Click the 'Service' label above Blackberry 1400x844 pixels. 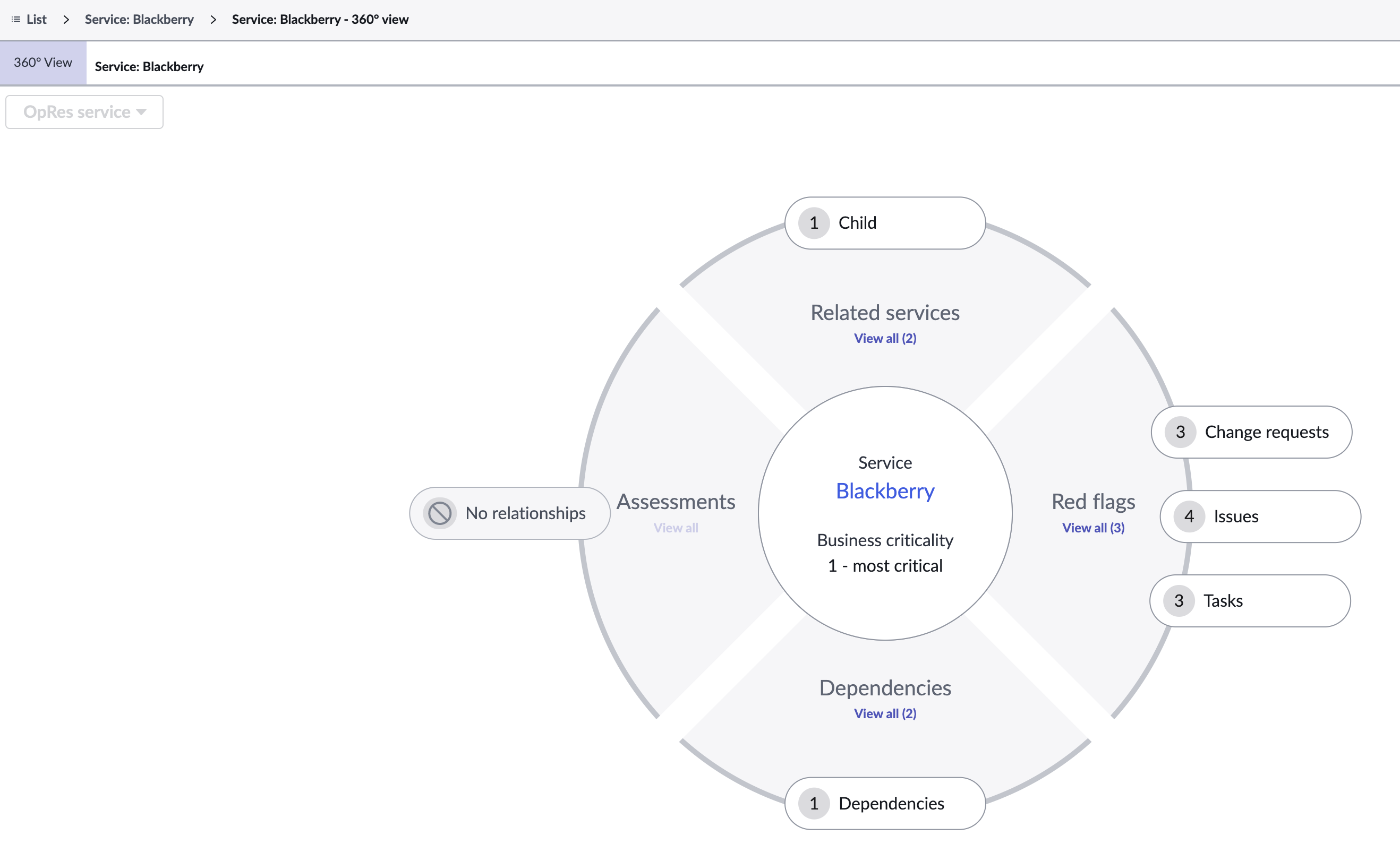[x=885, y=463]
